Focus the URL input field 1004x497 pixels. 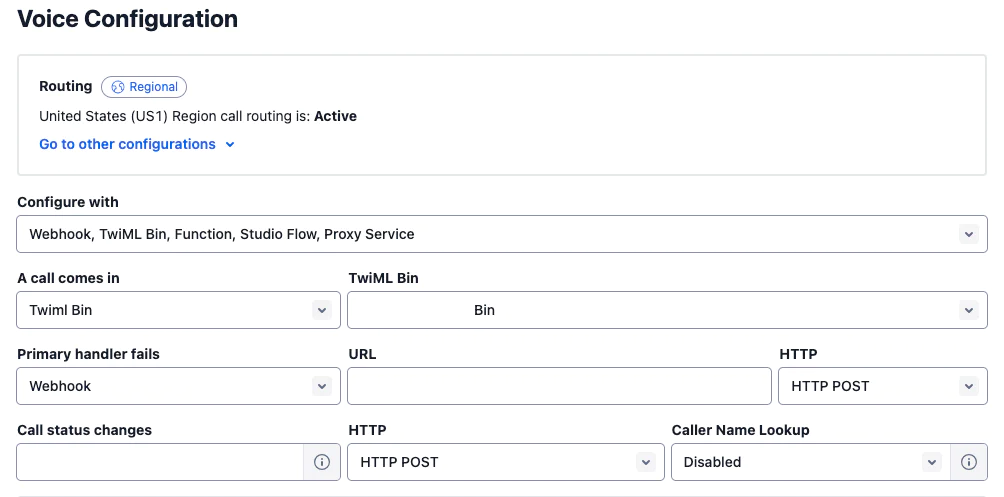coord(559,386)
